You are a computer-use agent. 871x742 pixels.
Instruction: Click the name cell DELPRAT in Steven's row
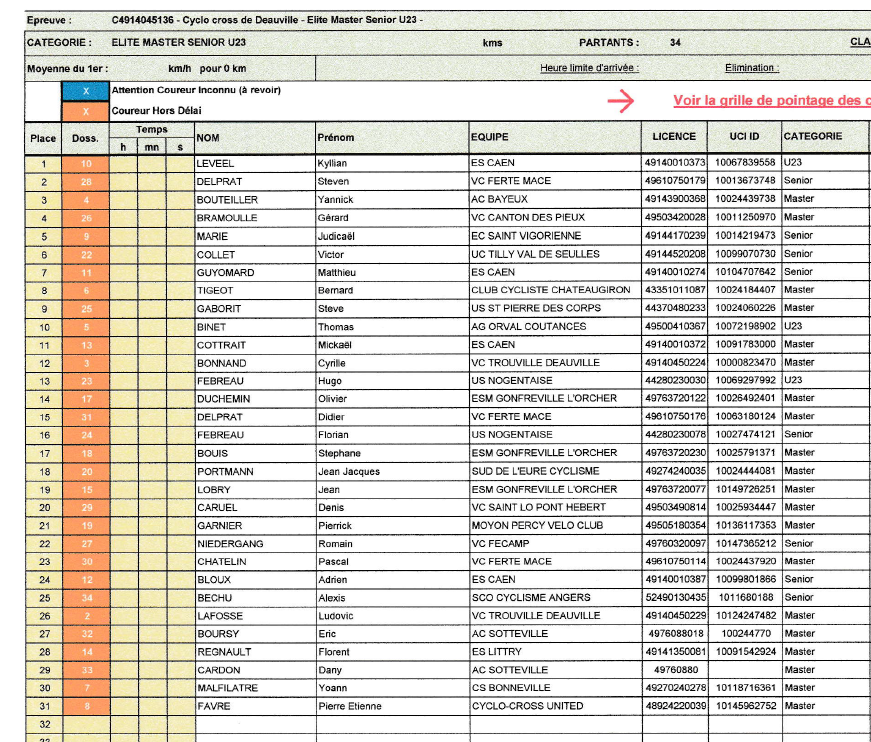click(x=255, y=182)
